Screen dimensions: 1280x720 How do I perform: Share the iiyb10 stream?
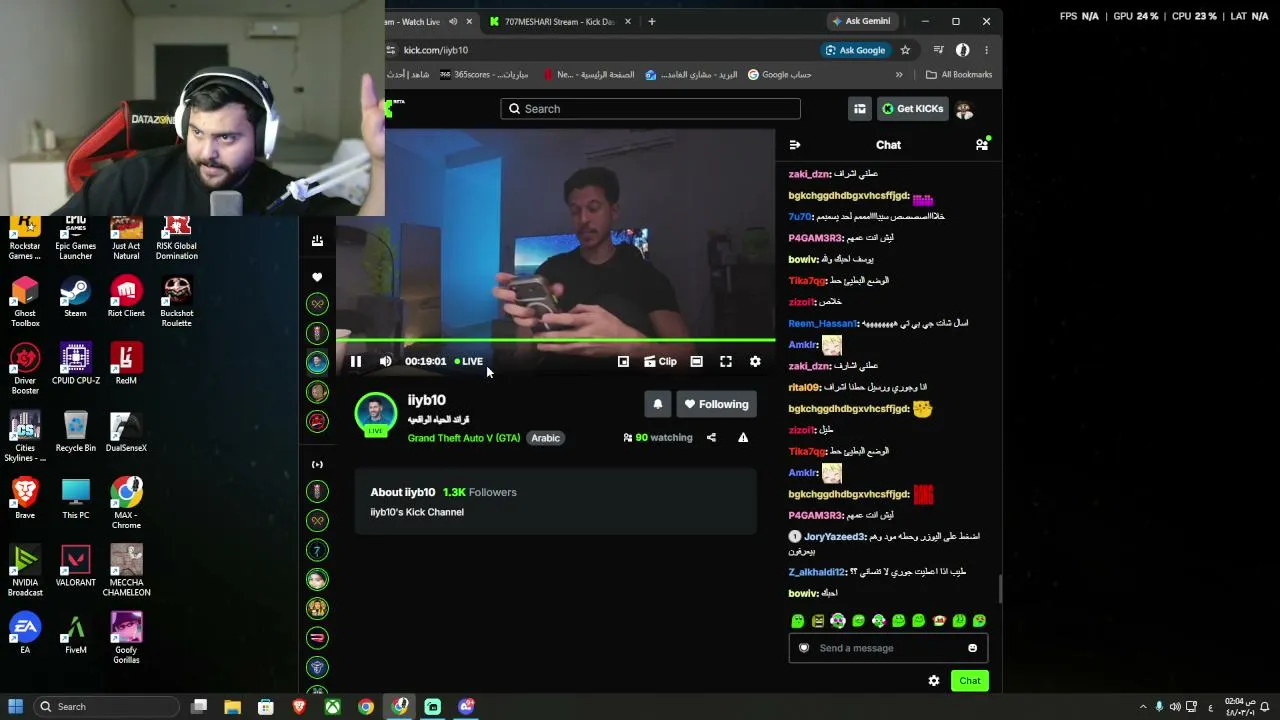711,438
